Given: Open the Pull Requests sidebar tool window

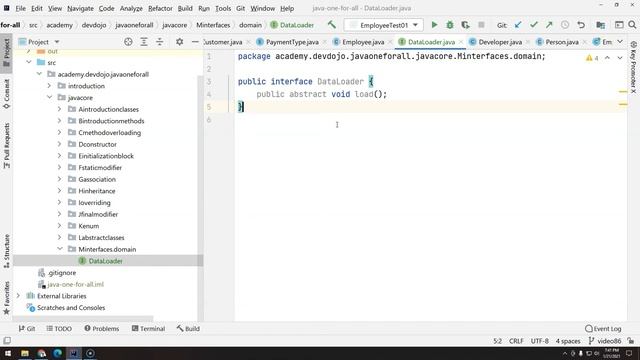Looking at the screenshot, I should point(7,145).
